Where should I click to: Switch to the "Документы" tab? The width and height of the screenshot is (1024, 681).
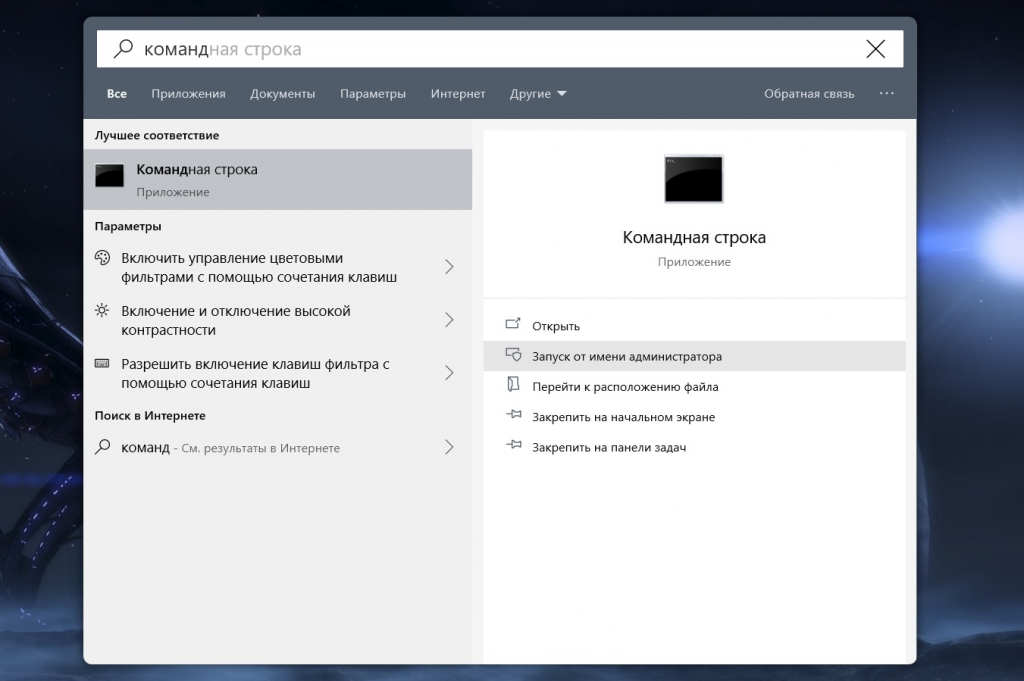pos(282,93)
